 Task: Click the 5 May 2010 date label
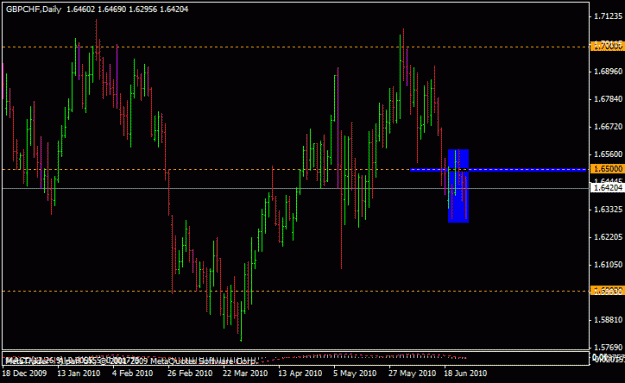[x=355, y=373]
